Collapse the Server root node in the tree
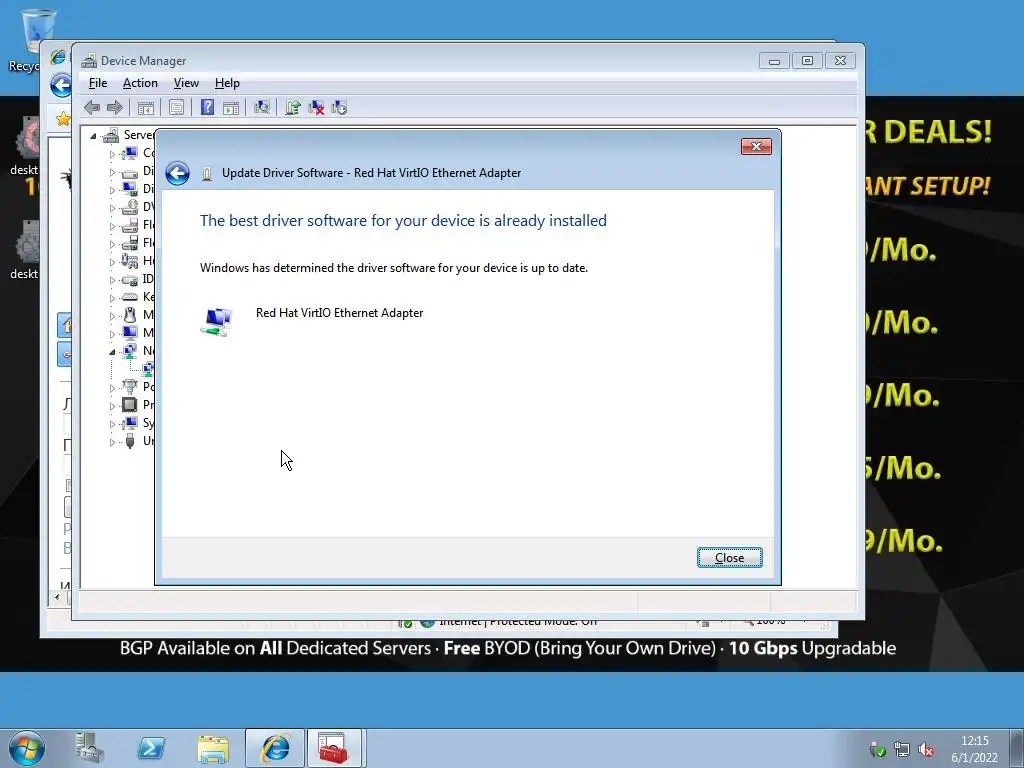The height and width of the screenshot is (768, 1024). click(x=93, y=136)
